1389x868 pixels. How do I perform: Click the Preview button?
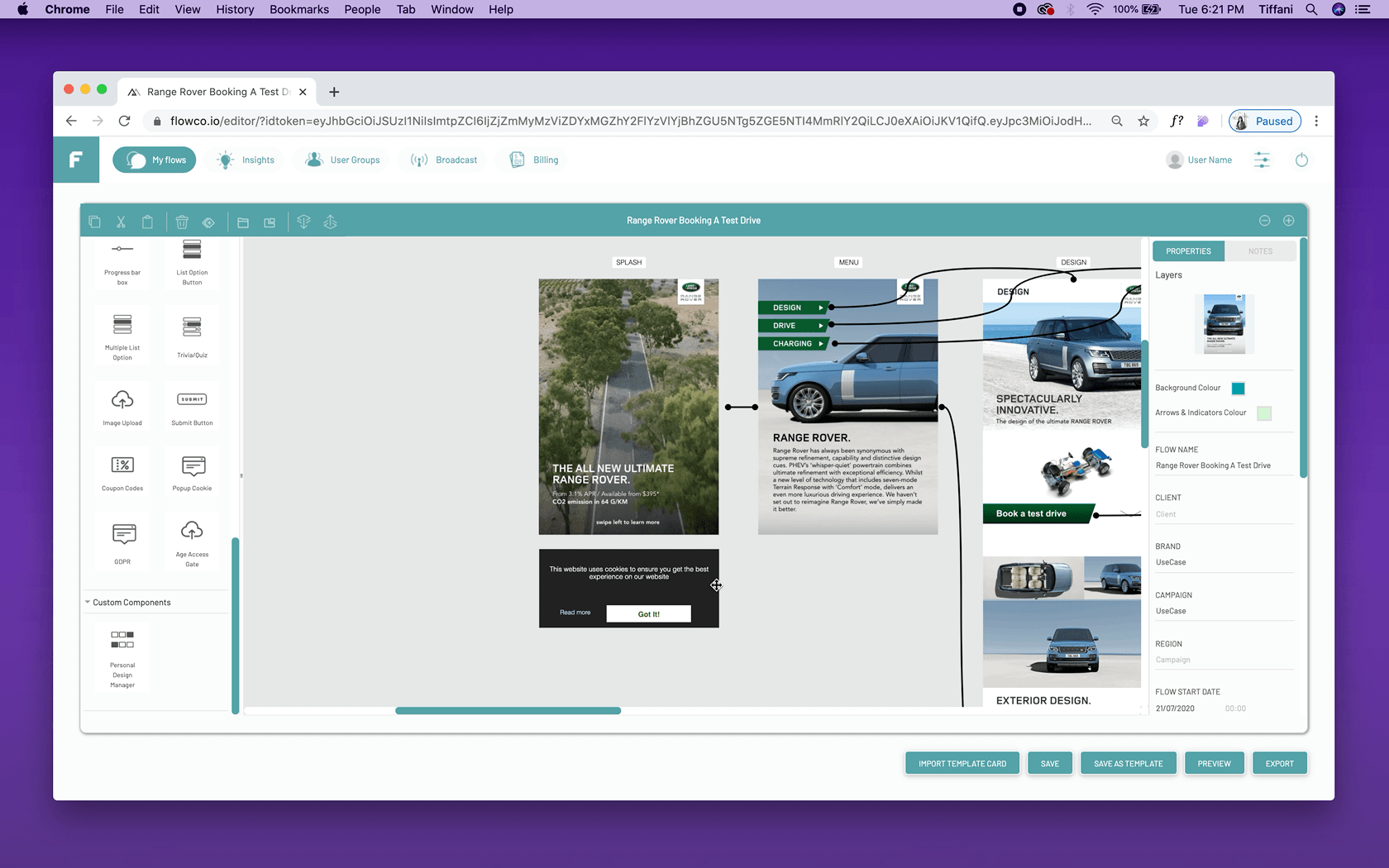coord(1214,764)
